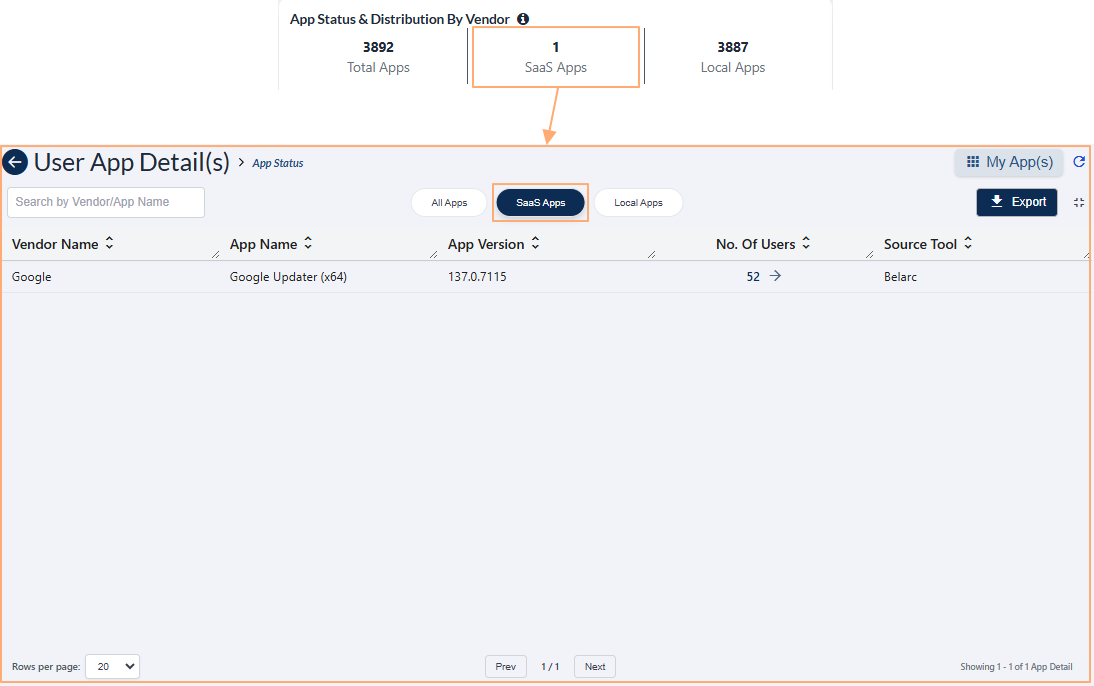This screenshot has height=686, width=1094.
Task: Click the back arrow on User App Detail(s)
Action: pos(15,162)
